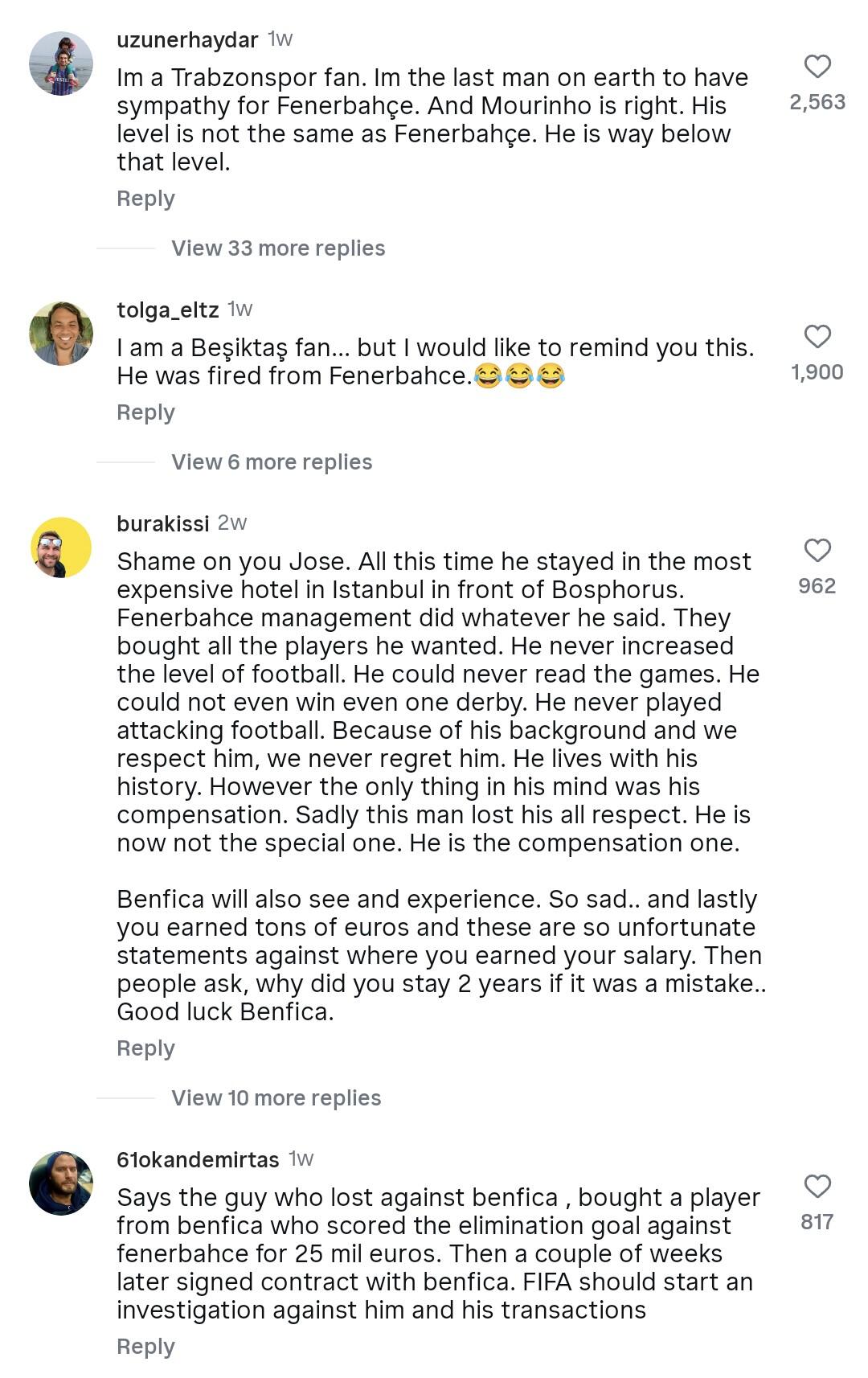Visit burakissi's profile via username
Screen dimensions: 868x1378
162,523
